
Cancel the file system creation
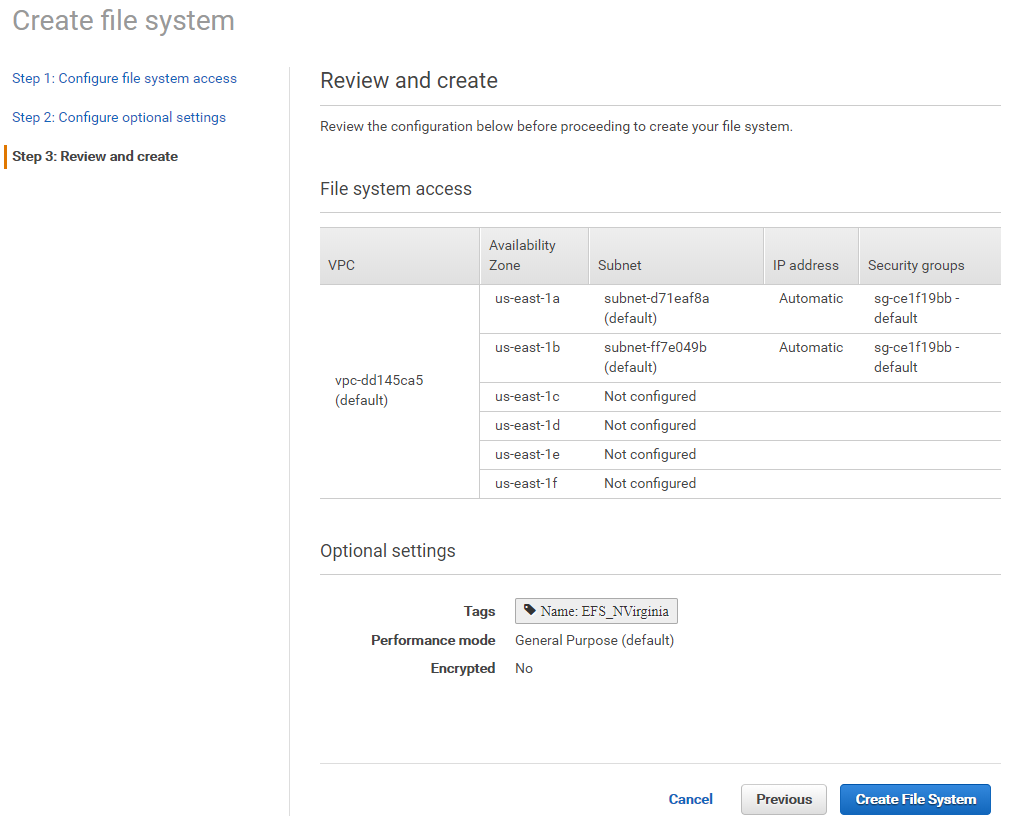click(x=690, y=799)
